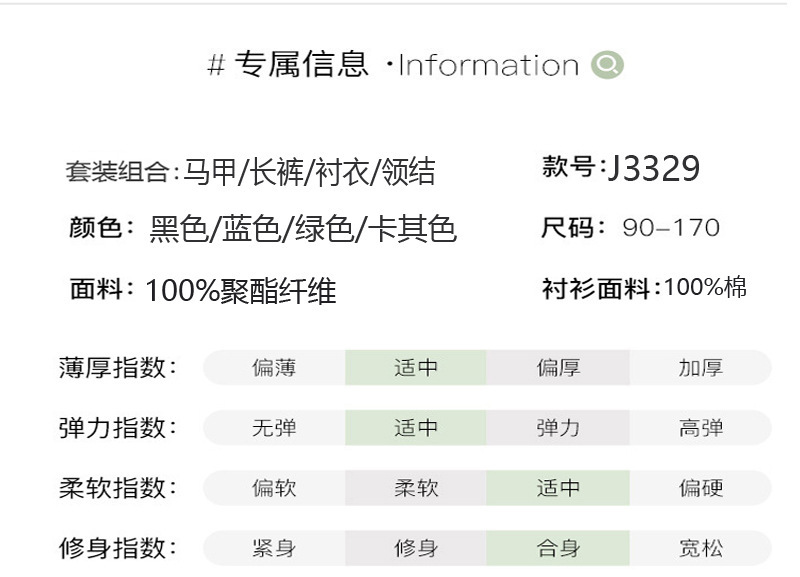Select 偏薄 in the 薄厚指数 row
The width and height of the screenshot is (800, 577).
click(274, 368)
